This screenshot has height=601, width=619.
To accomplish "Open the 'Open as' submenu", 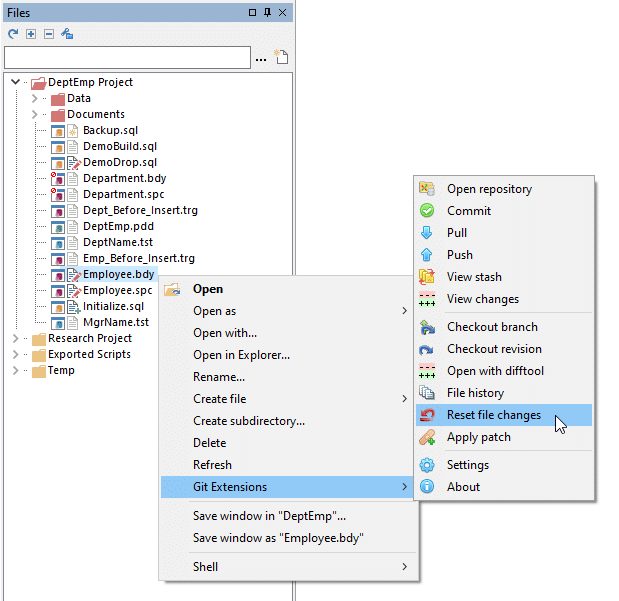I will pos(289,311).
